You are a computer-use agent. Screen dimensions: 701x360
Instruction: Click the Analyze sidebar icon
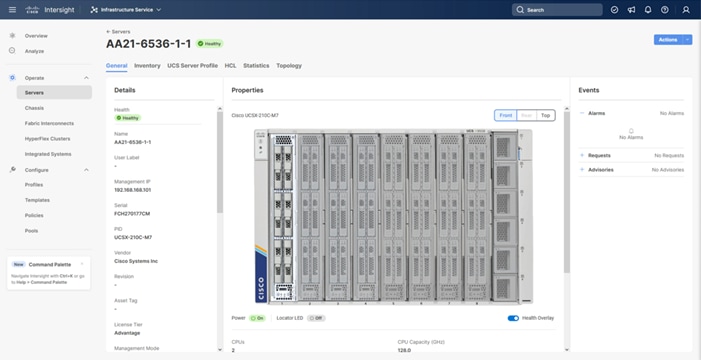(x=12, y=51)
